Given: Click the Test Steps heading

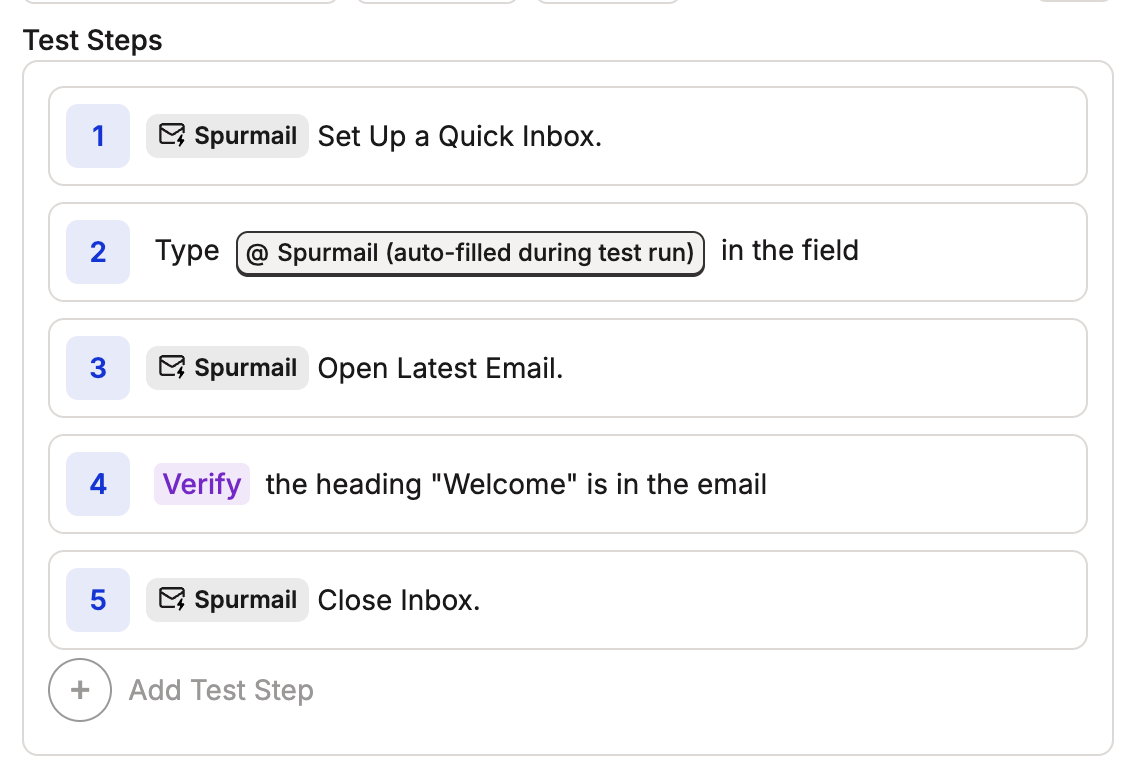Looking at the screenshot, I should click(x=91, y=40).
